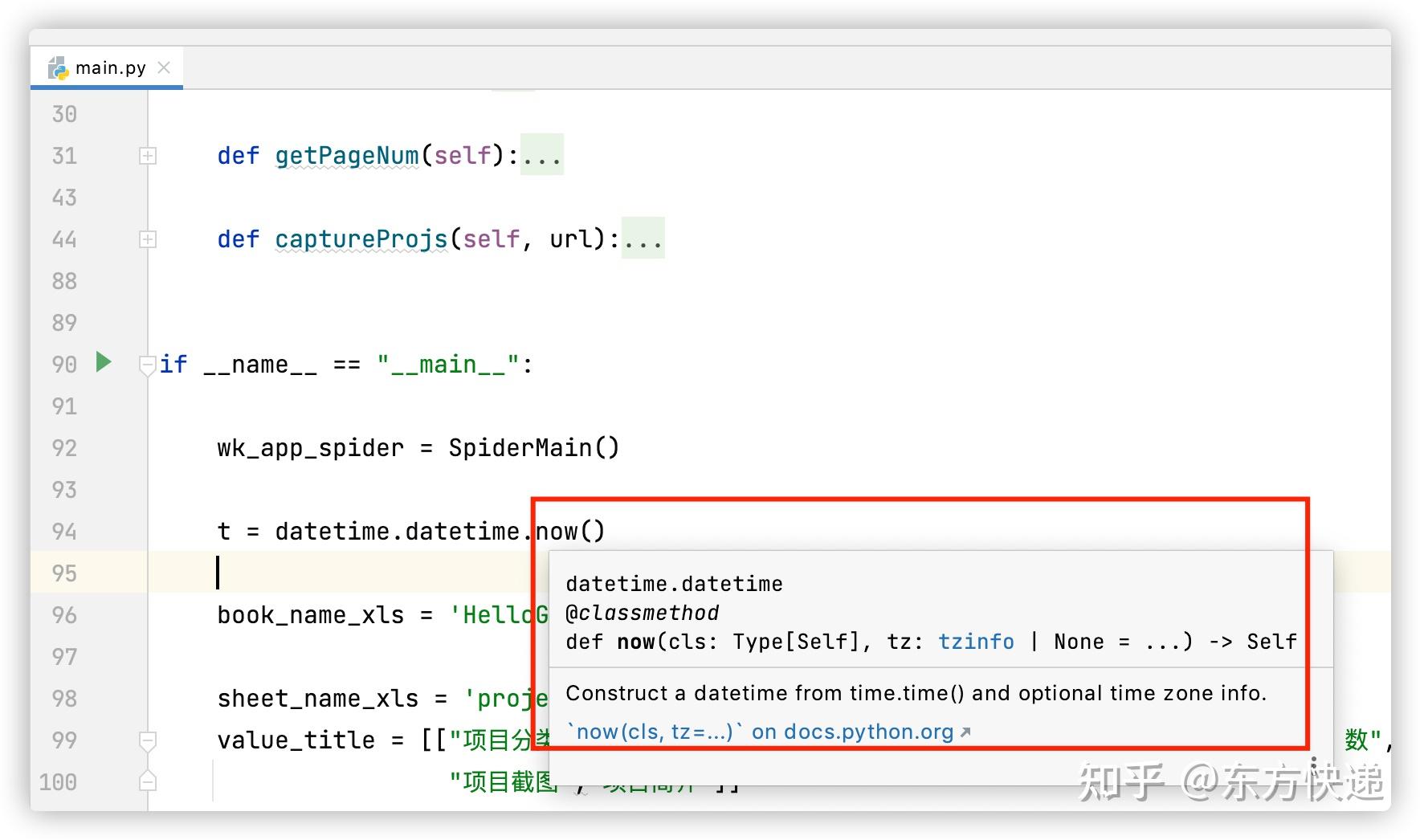This screenshot has width=1420, height=840.
Task: Click the "Construct a datetime" description text
Action: (x=916, y=693)
